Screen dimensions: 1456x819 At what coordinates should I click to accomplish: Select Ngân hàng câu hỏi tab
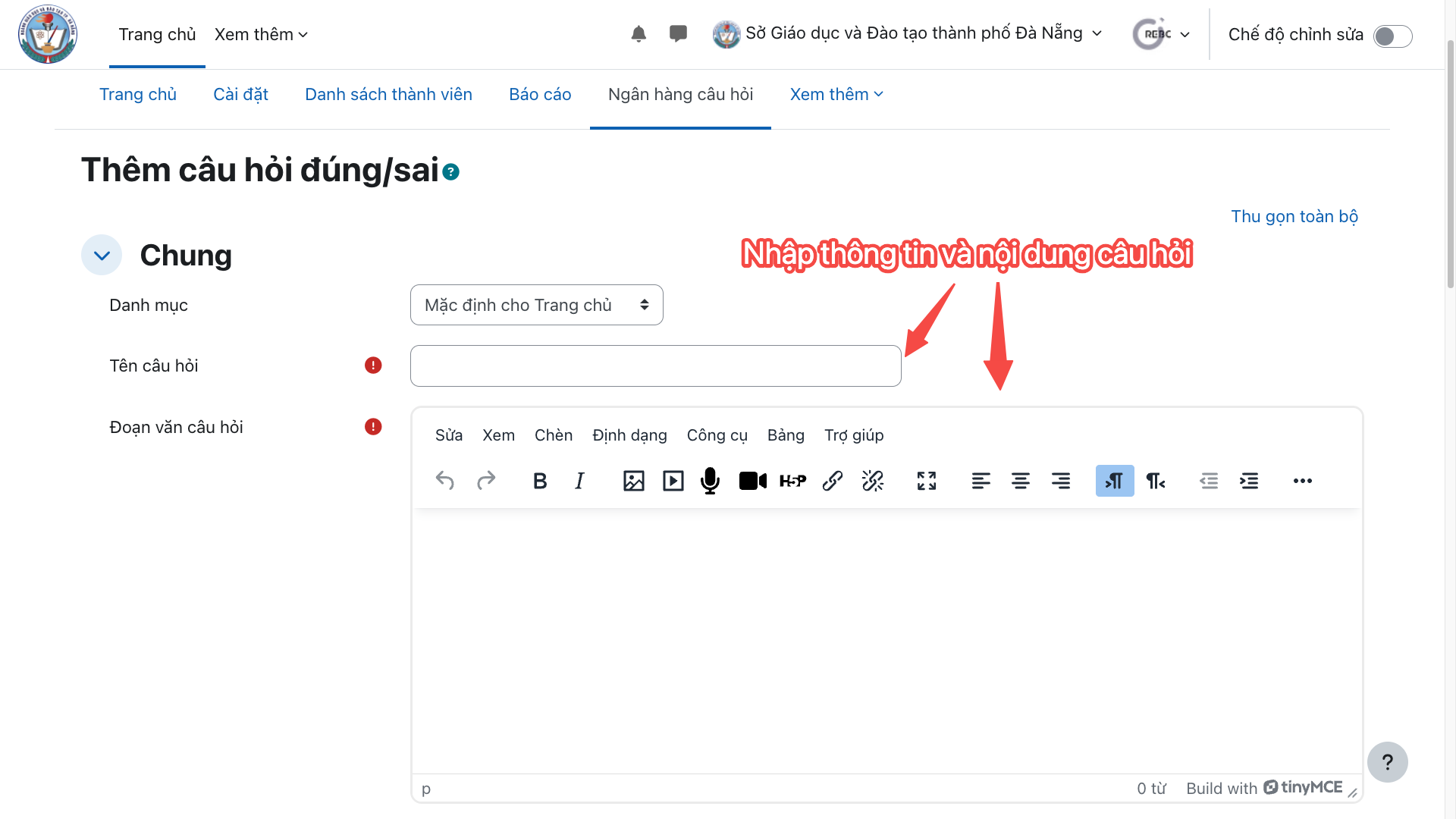(x=680, y=95)
